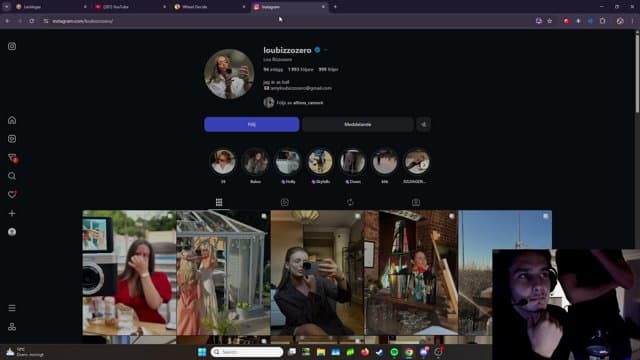Open Chrome from the taskbar
This screenshot has height=360, width=640.
tap(409, 352)
